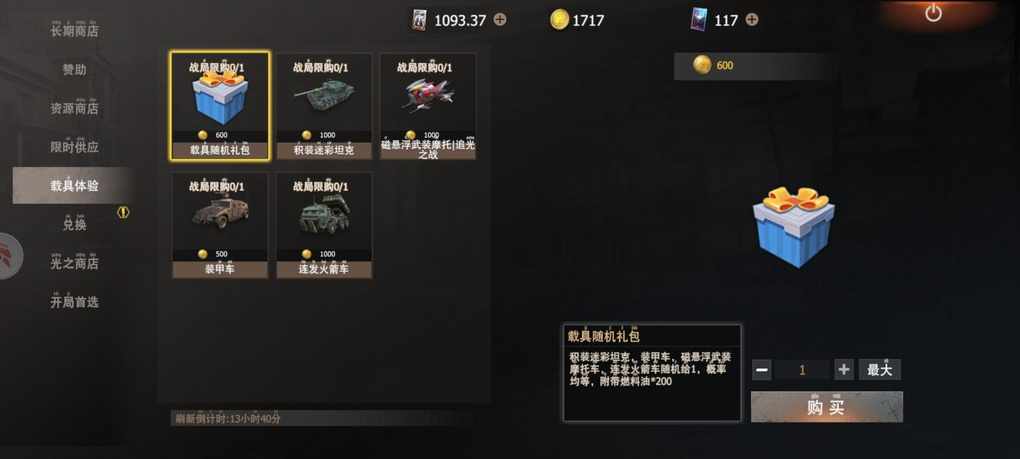
Task: Set quantity to maximum with 最大
Action: (x=879, y=370)
